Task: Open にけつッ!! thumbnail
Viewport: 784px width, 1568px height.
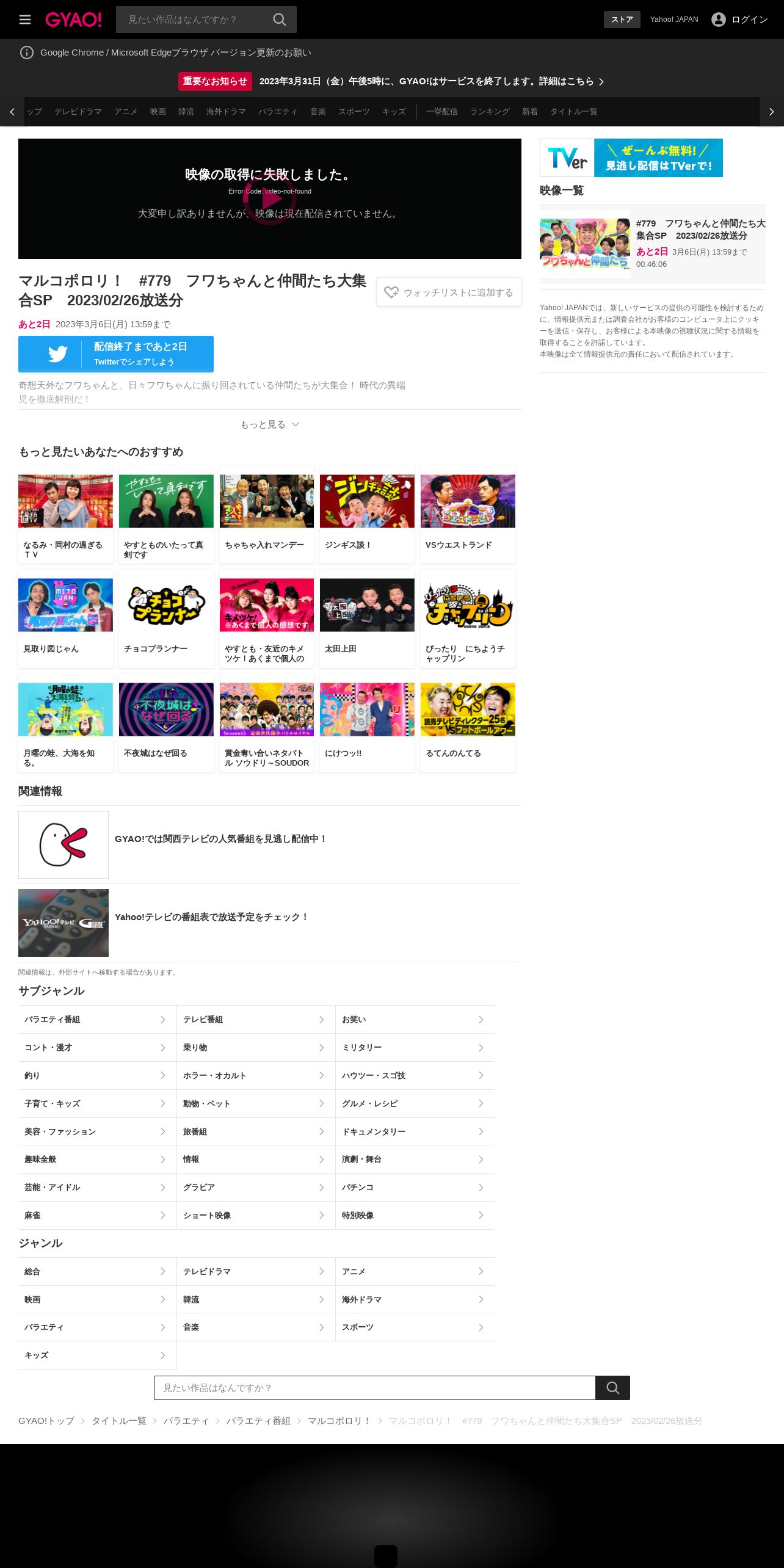Action: point(367,710)
